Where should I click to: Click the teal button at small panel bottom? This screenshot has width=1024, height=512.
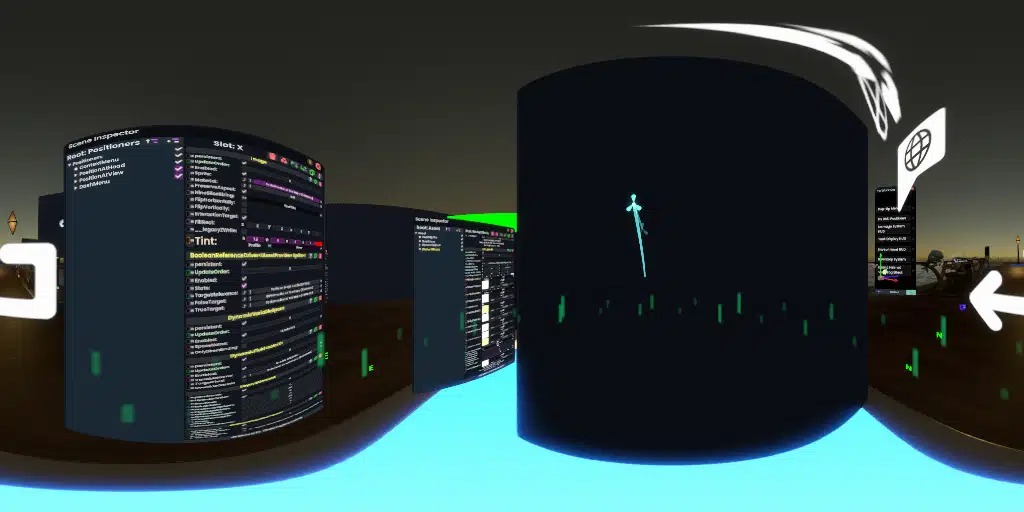coord(910,292)
